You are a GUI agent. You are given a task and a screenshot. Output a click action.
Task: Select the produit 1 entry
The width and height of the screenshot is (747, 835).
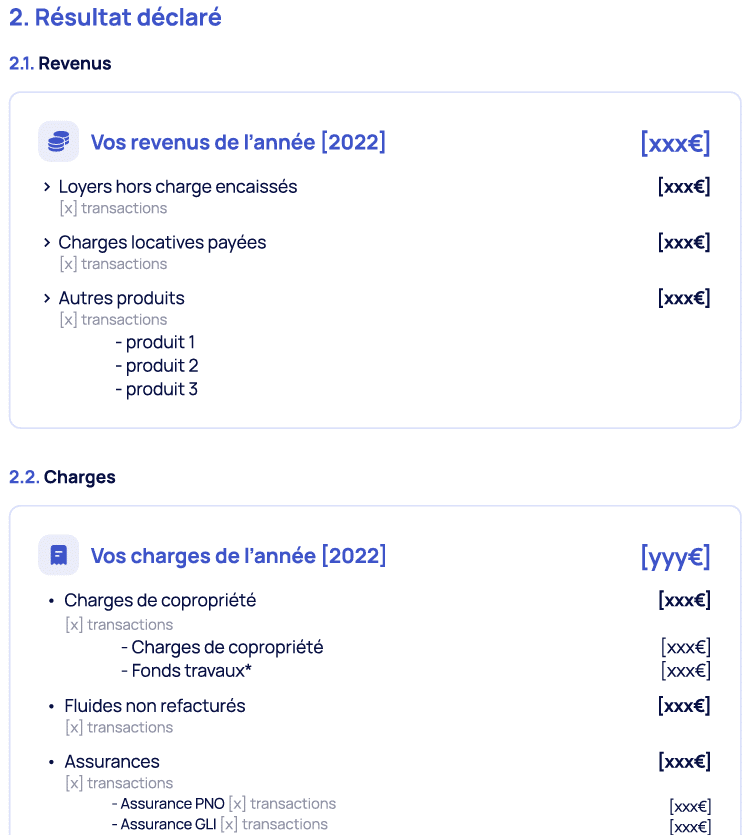pyautogui.click(x=155, y=342)
